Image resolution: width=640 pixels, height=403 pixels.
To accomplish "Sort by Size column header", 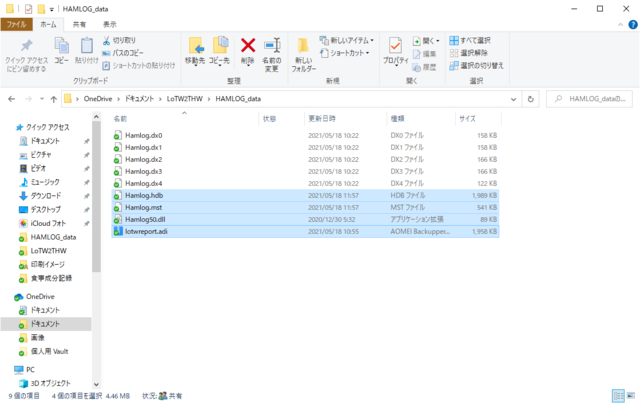I will tap(478, 118).
